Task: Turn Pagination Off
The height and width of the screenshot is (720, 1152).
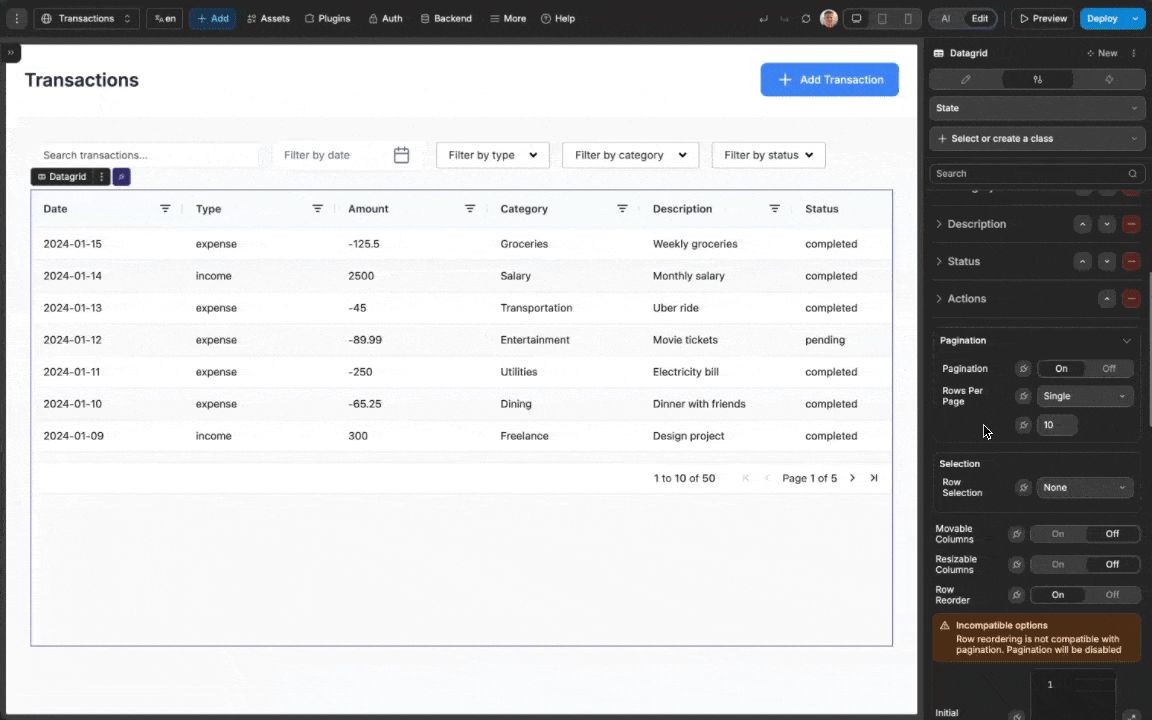Action: point(1108,368)
